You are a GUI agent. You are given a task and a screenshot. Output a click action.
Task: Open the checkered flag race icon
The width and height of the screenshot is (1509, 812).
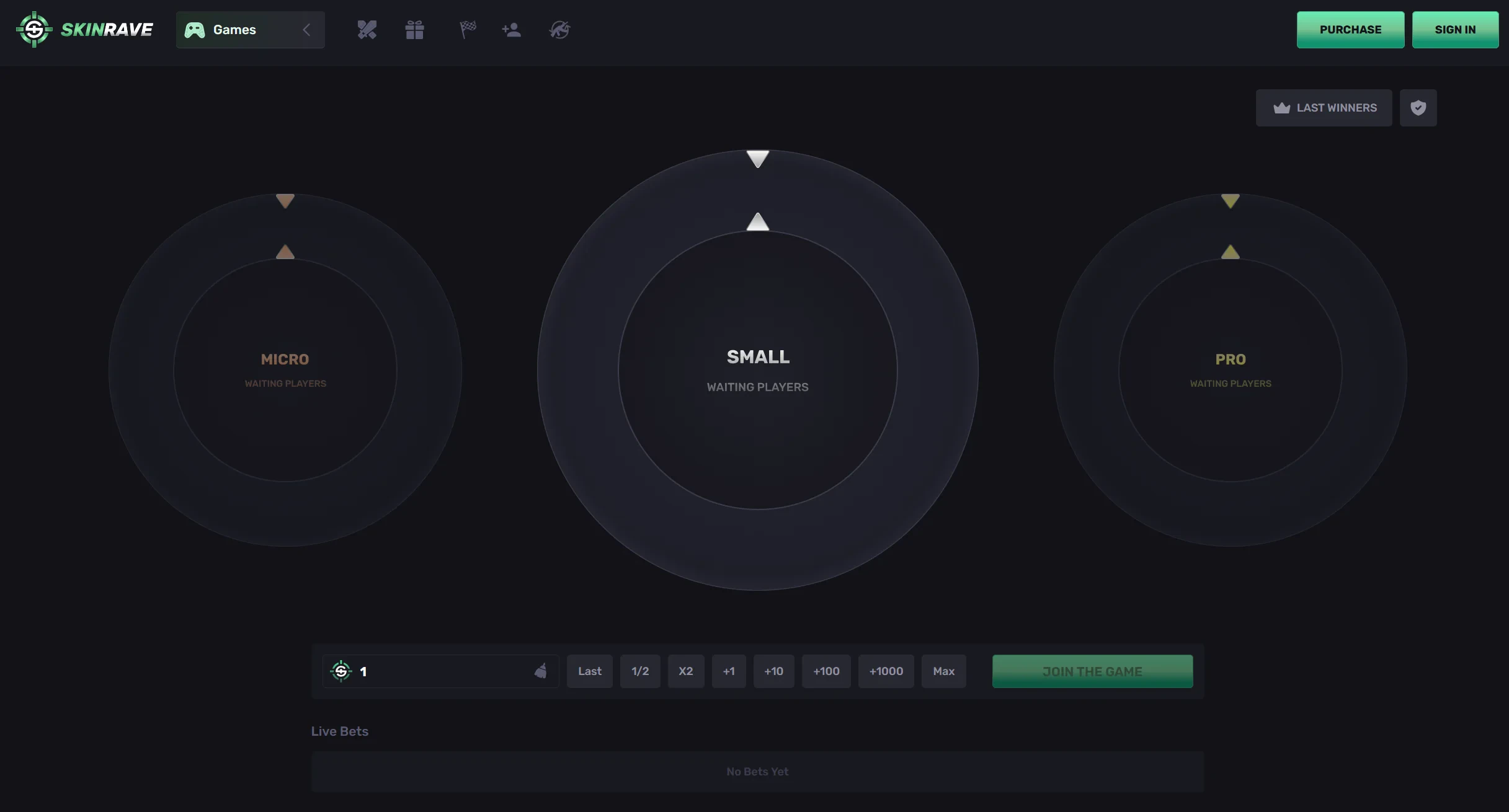tap(468, 30)
